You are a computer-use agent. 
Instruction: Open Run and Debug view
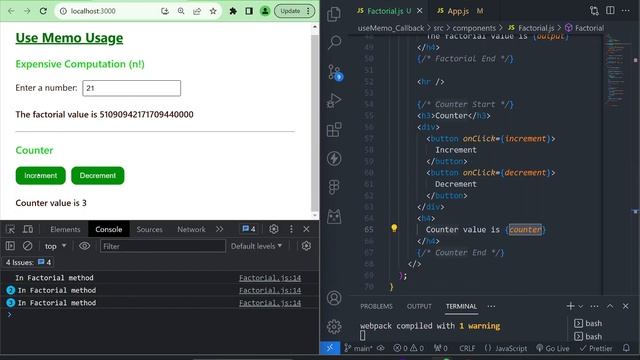point(334,100)
